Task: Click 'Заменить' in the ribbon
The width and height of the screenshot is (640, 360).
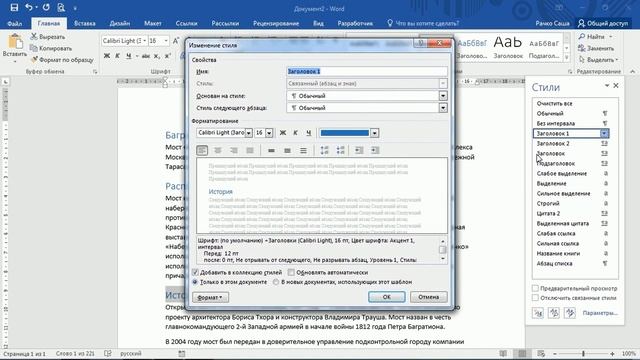Action: click(596, 48)
